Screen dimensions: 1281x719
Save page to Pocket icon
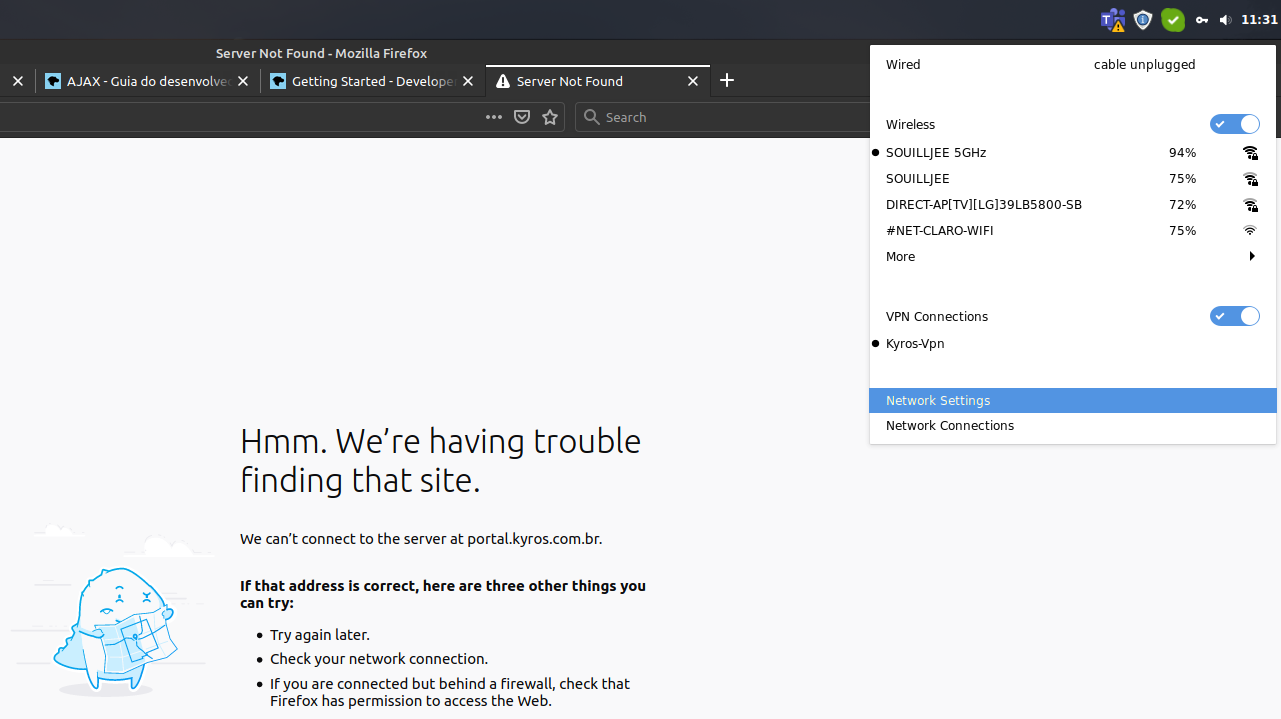click(522, 117)
